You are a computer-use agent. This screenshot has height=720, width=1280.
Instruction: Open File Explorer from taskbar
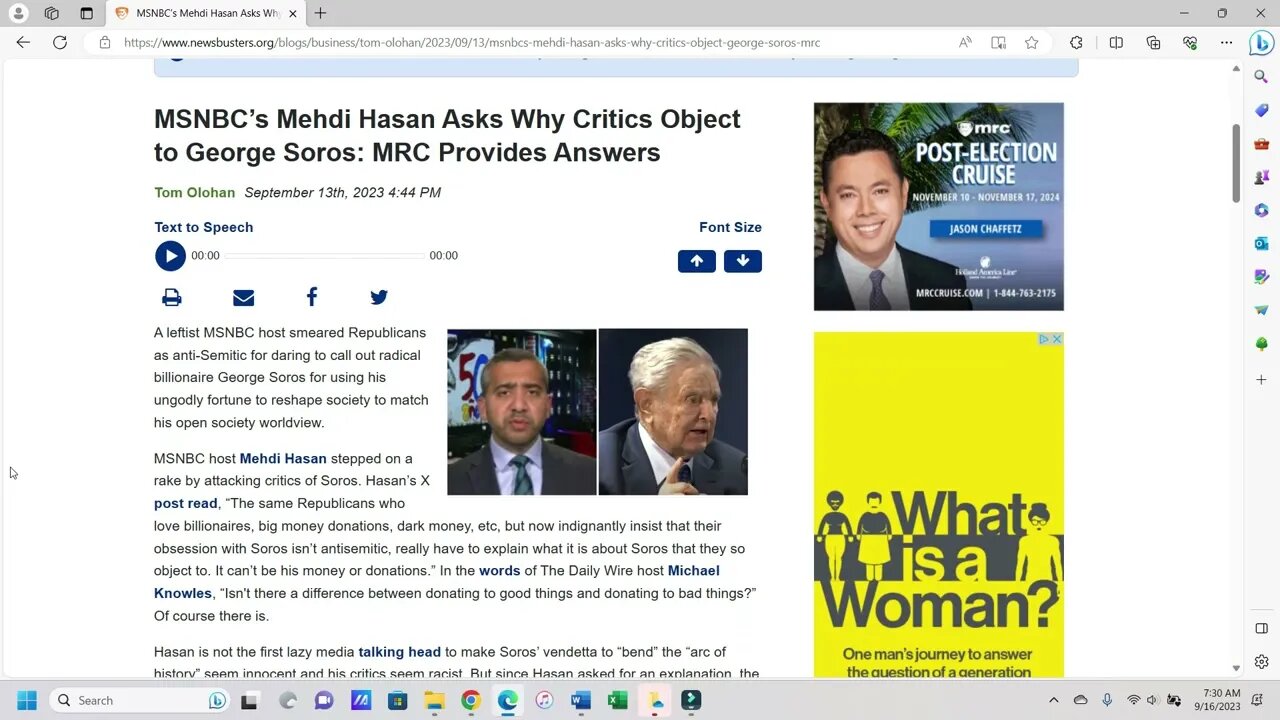434,700
